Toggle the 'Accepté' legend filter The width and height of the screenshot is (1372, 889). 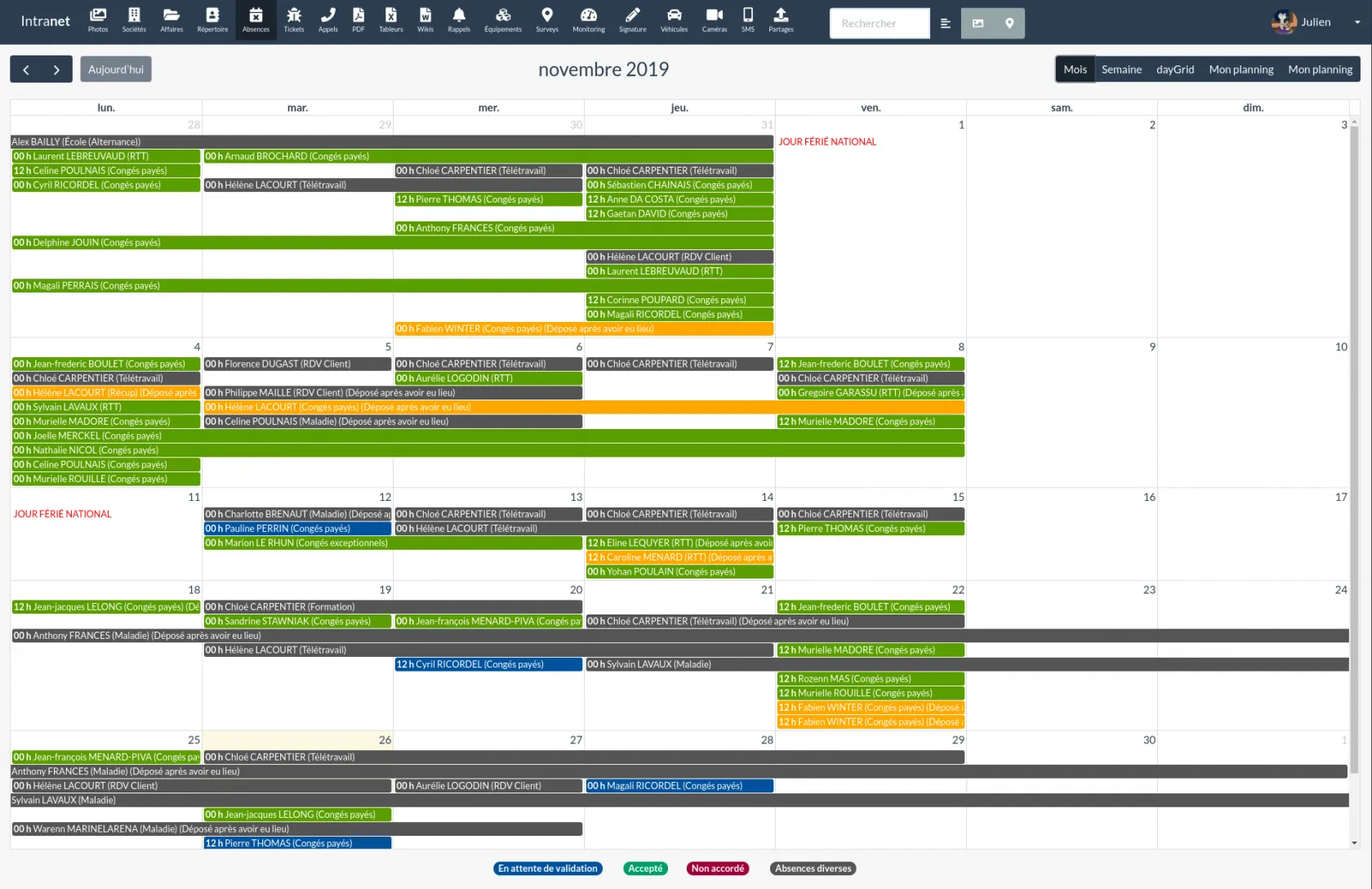point(645,869)
